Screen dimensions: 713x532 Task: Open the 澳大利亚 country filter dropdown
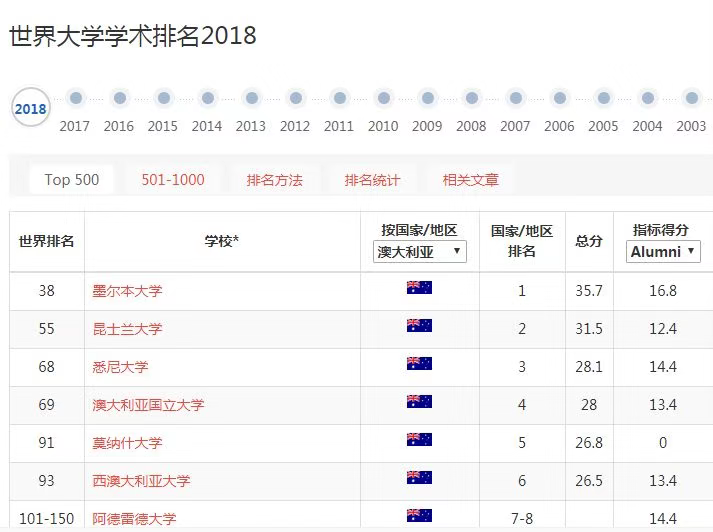[420, 252]
